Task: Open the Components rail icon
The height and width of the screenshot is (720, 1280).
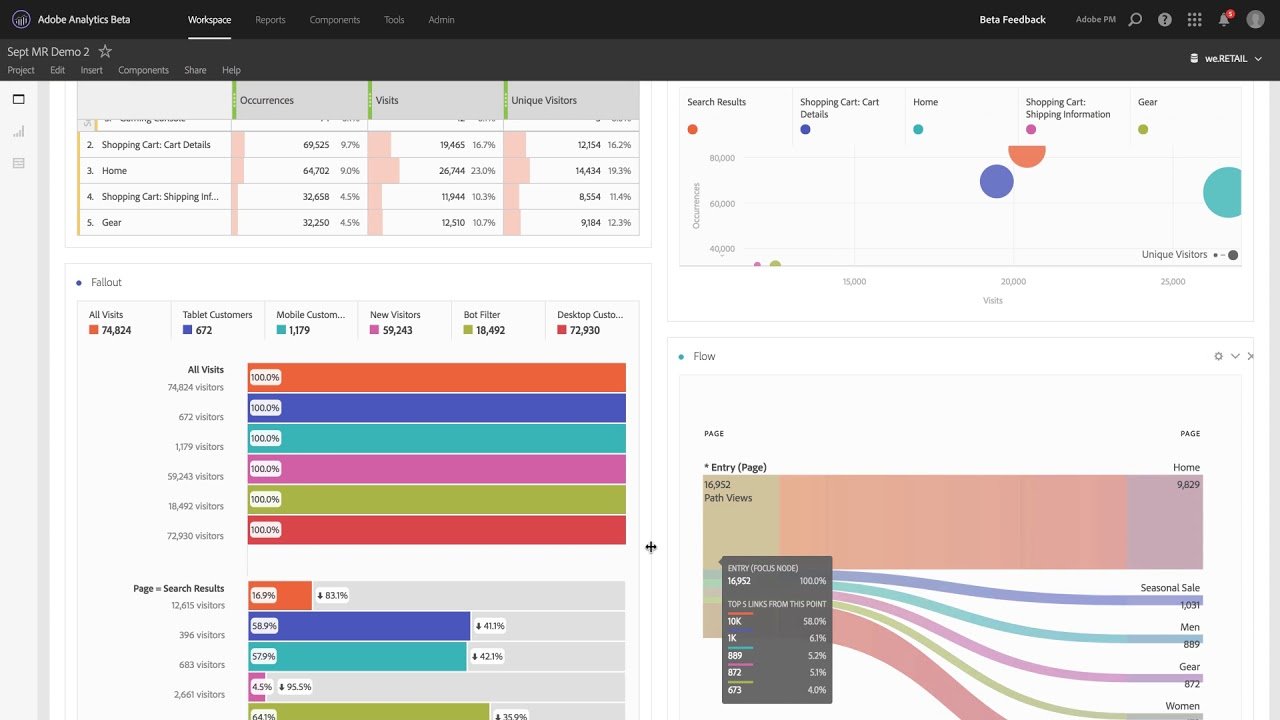Action: [x=18, y=163]
